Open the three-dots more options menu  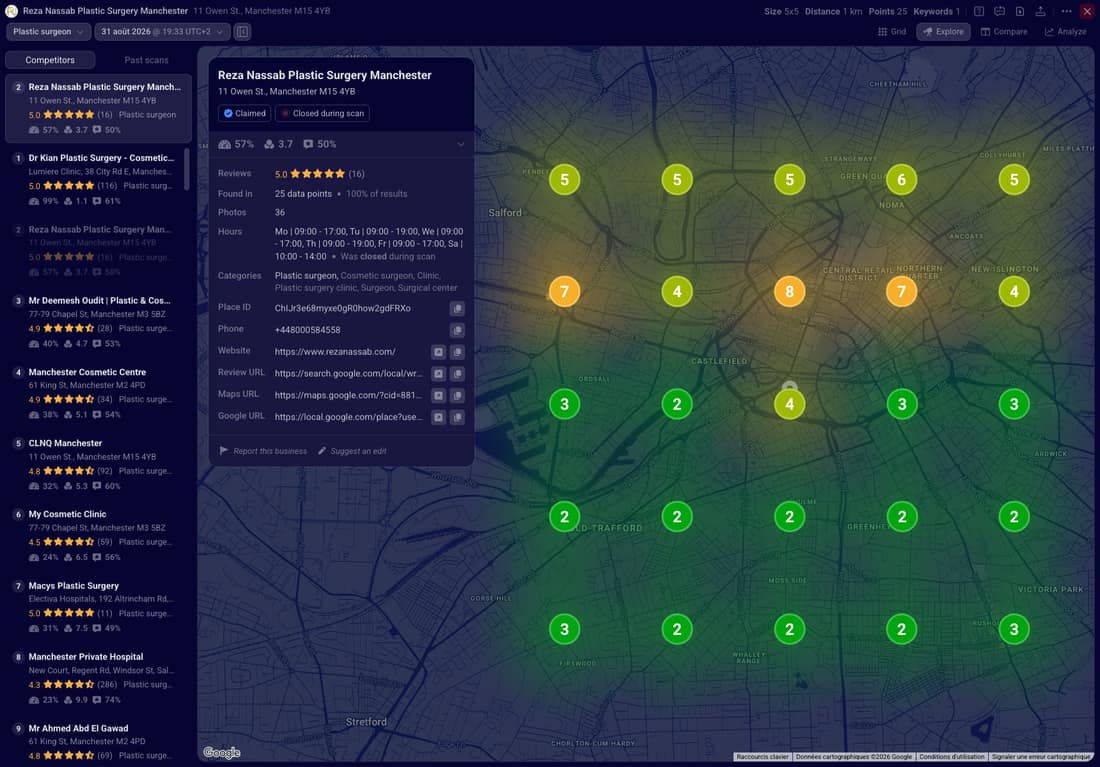[1066, 11]
